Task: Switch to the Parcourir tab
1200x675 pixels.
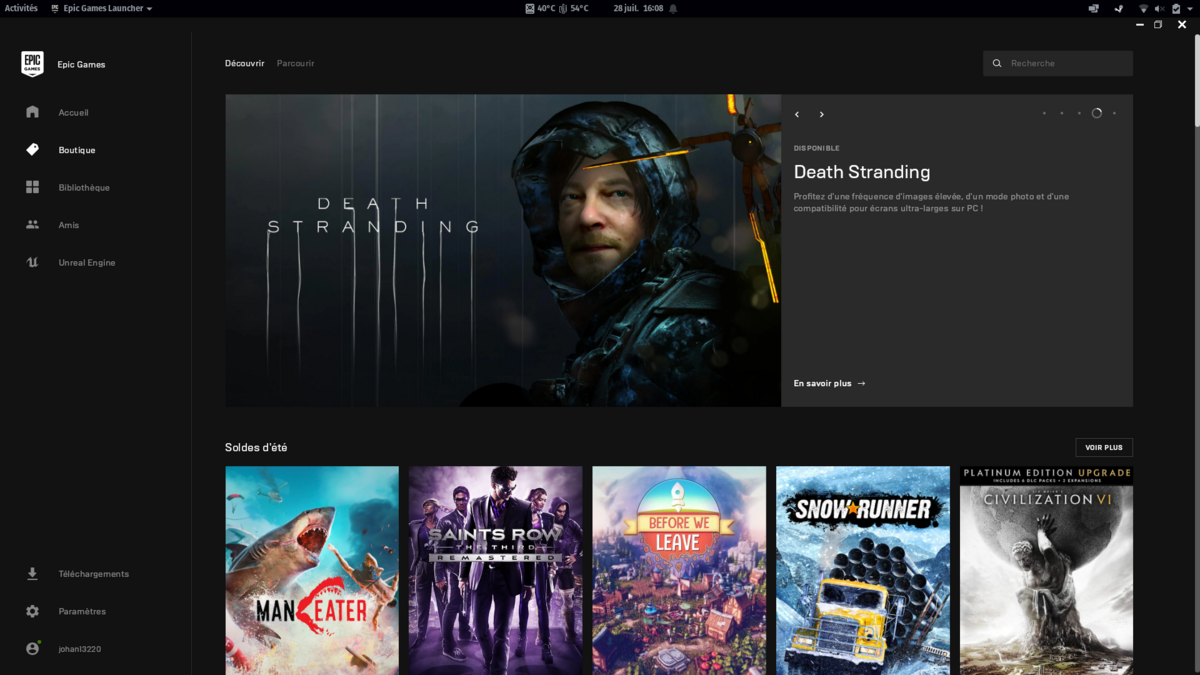Action: pos(296,63)
